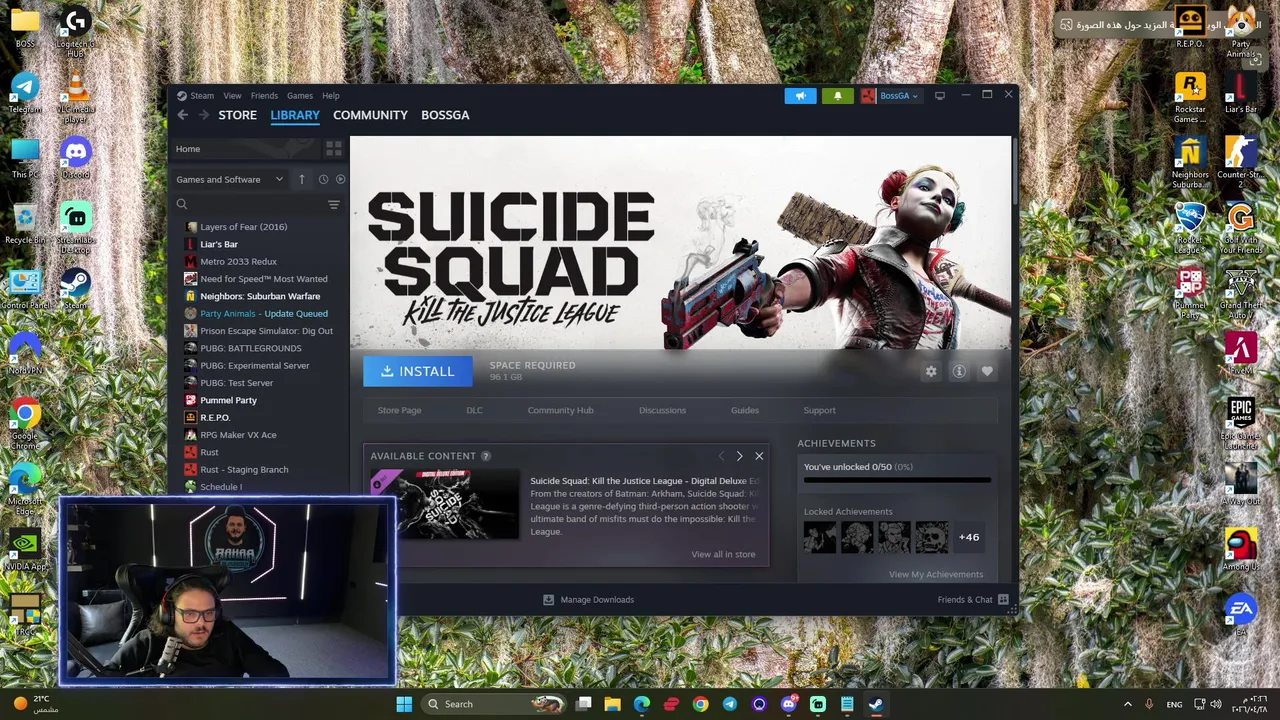Click the library search field
This screenshot has width=1280, height=720.
250,204
